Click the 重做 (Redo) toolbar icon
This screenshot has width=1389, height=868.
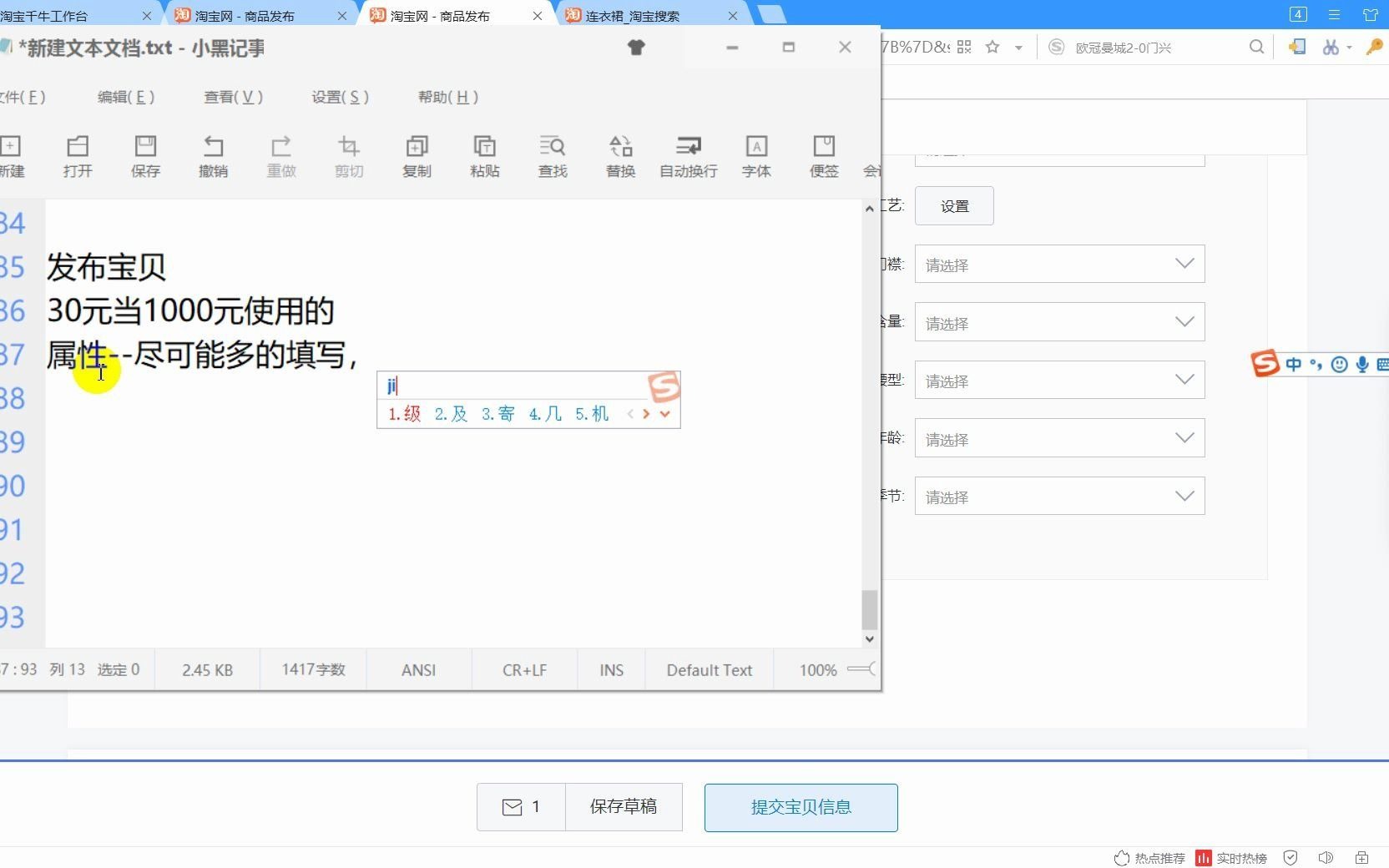(281, 157)
